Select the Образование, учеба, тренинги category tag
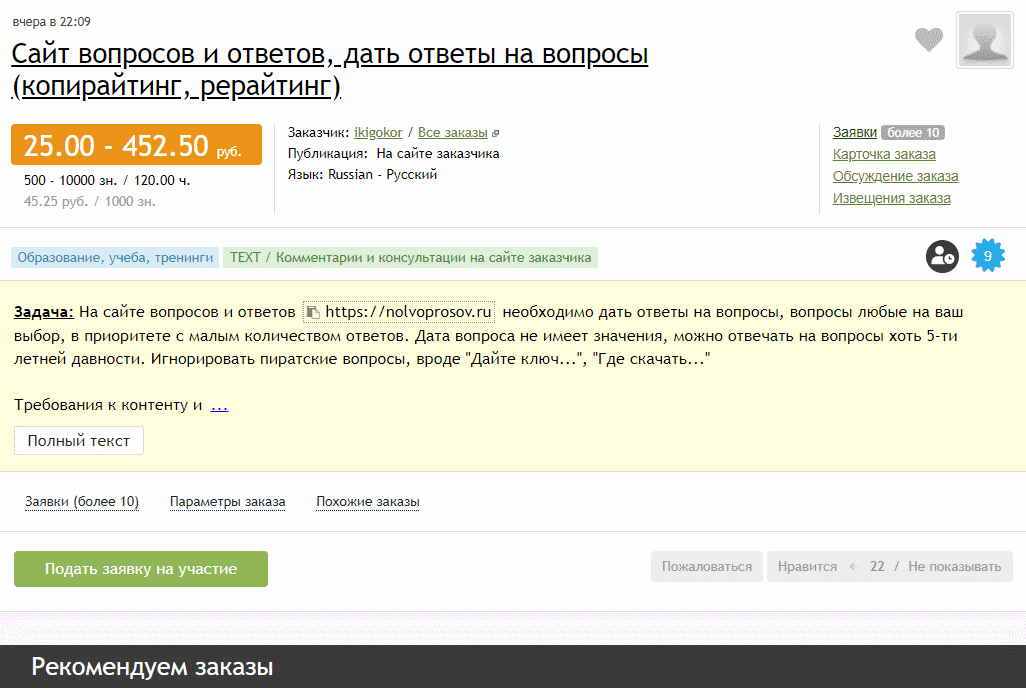The width and height of the screenshot is (1026, 700). (115, 258)
